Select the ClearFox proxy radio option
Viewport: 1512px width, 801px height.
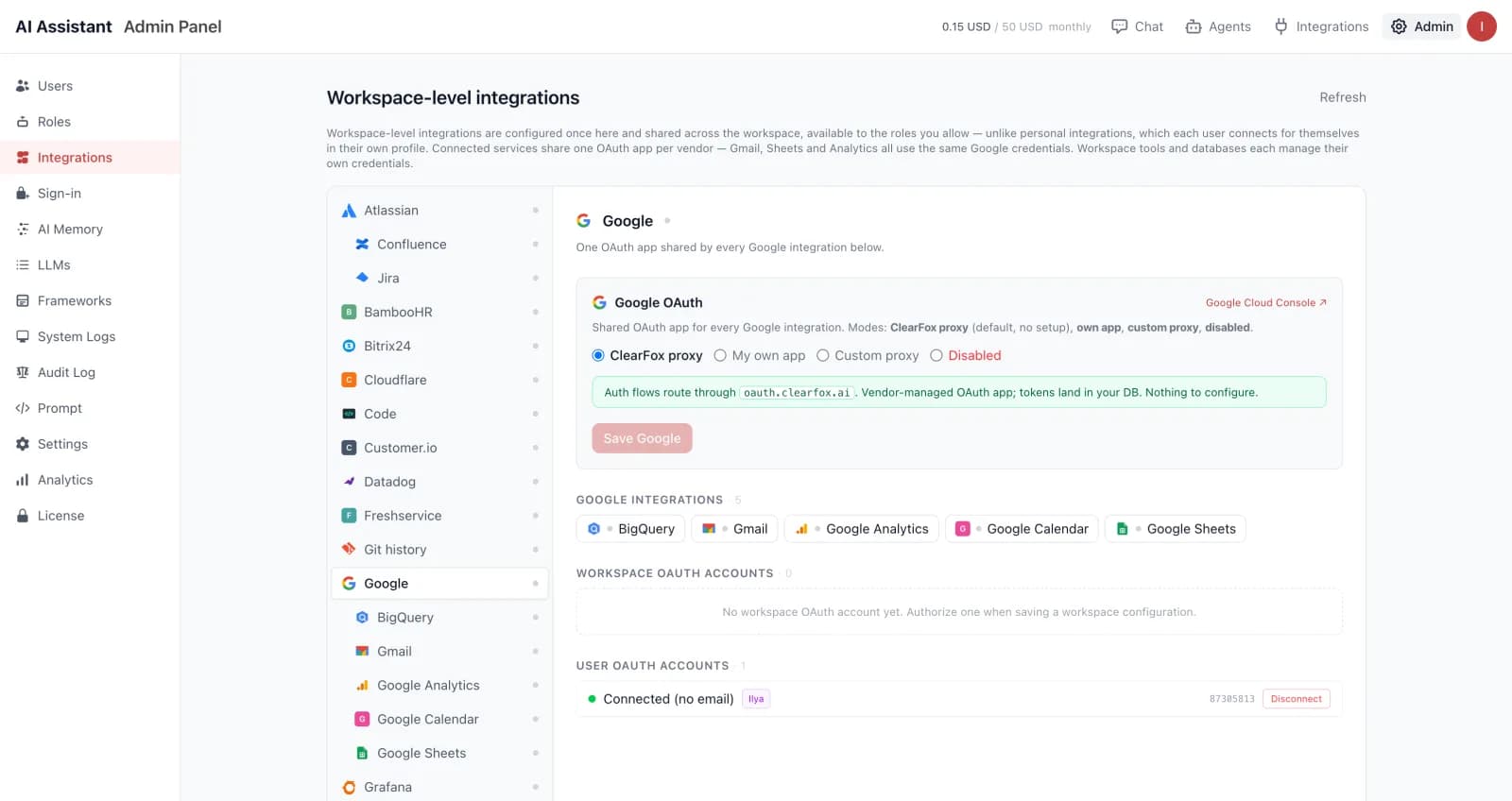click(598, 356)
